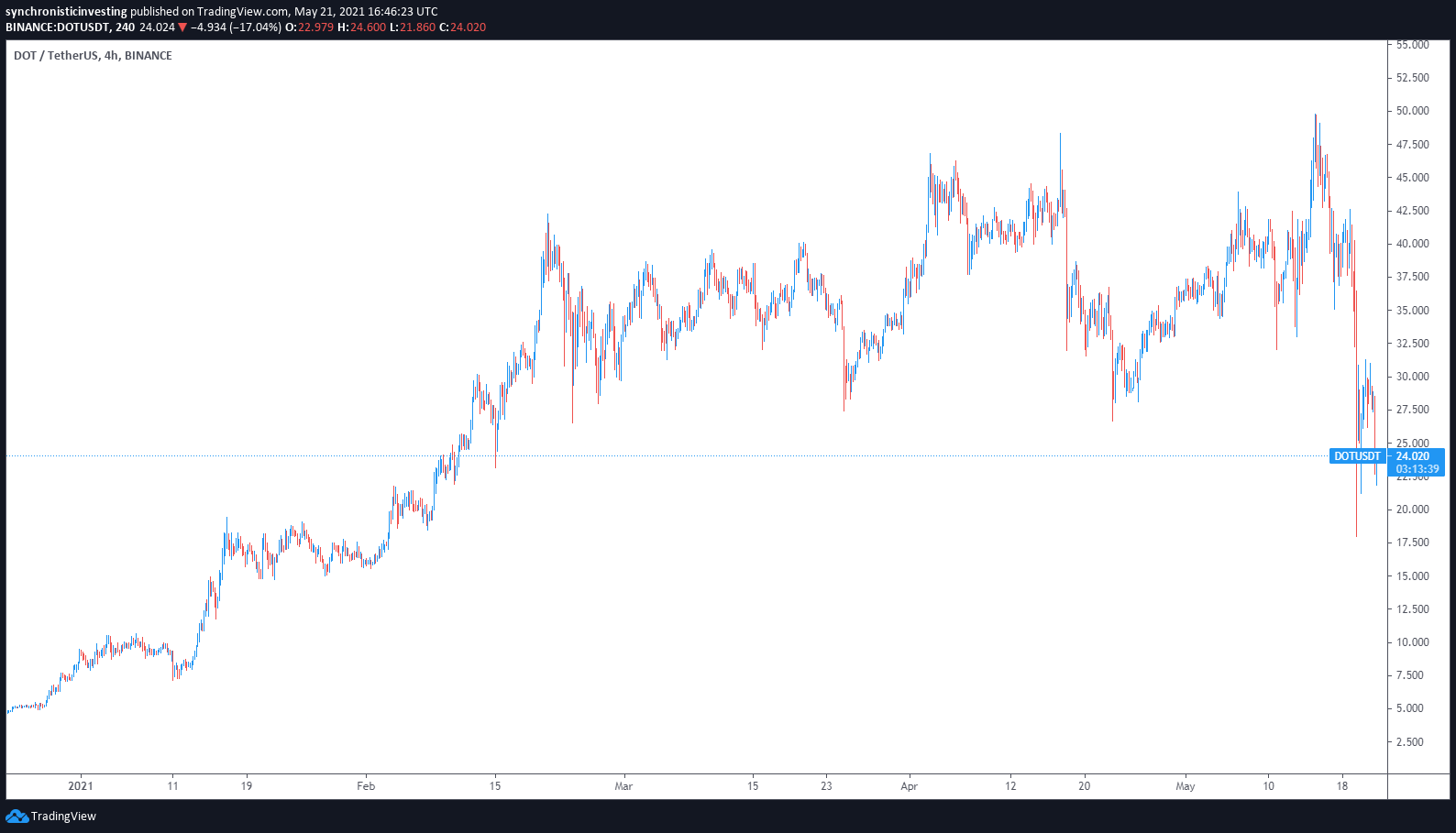
Task: Select the Mar marker on time axis
Action: point(623,786)
